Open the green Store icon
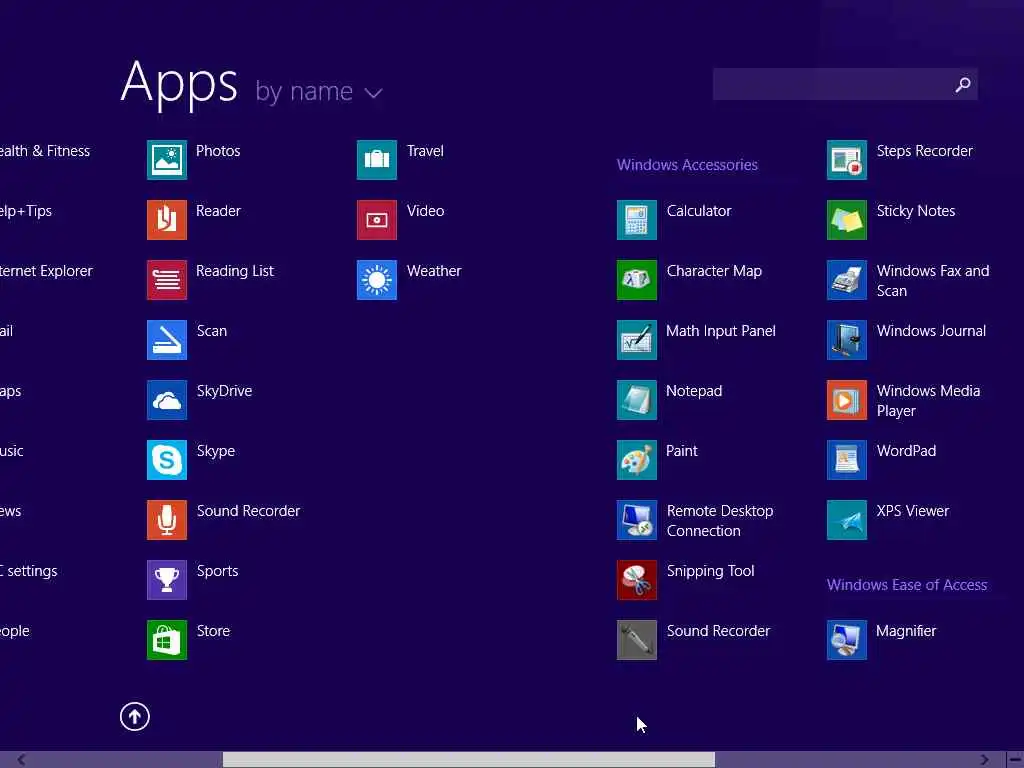The image size is (1024, 768). pos(167,641)
